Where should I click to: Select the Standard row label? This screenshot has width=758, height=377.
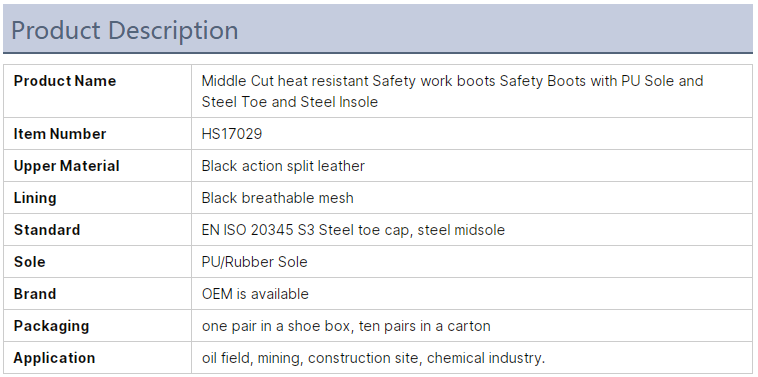(x=47, y=230)
